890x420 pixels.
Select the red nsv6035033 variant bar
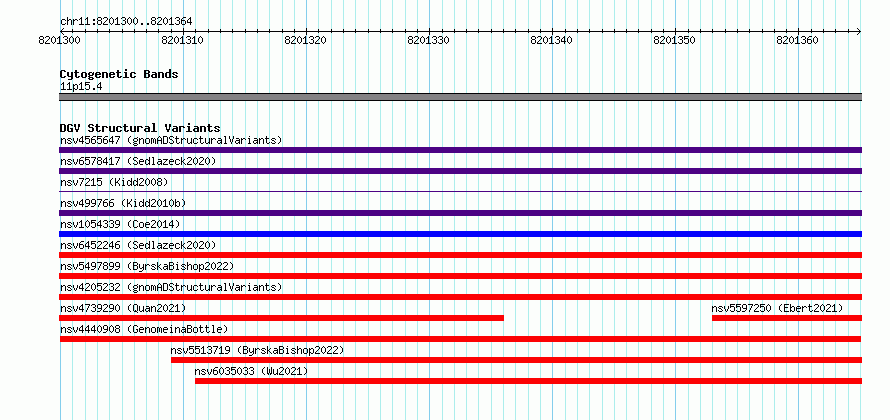click(528, 381)
